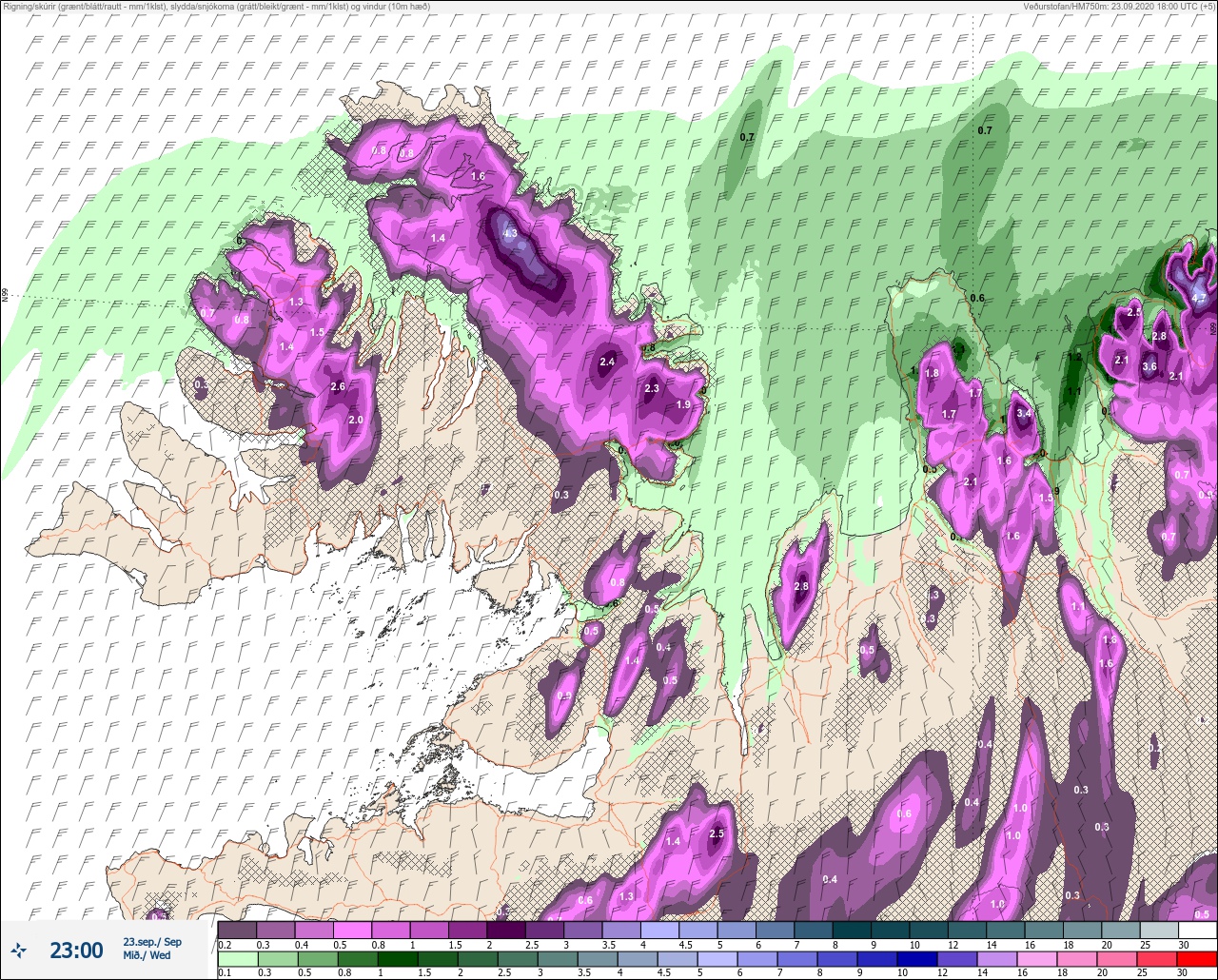The image size is (1218, 980).
Task: Click the 2.0 value on the map
Action: (356, 420)
